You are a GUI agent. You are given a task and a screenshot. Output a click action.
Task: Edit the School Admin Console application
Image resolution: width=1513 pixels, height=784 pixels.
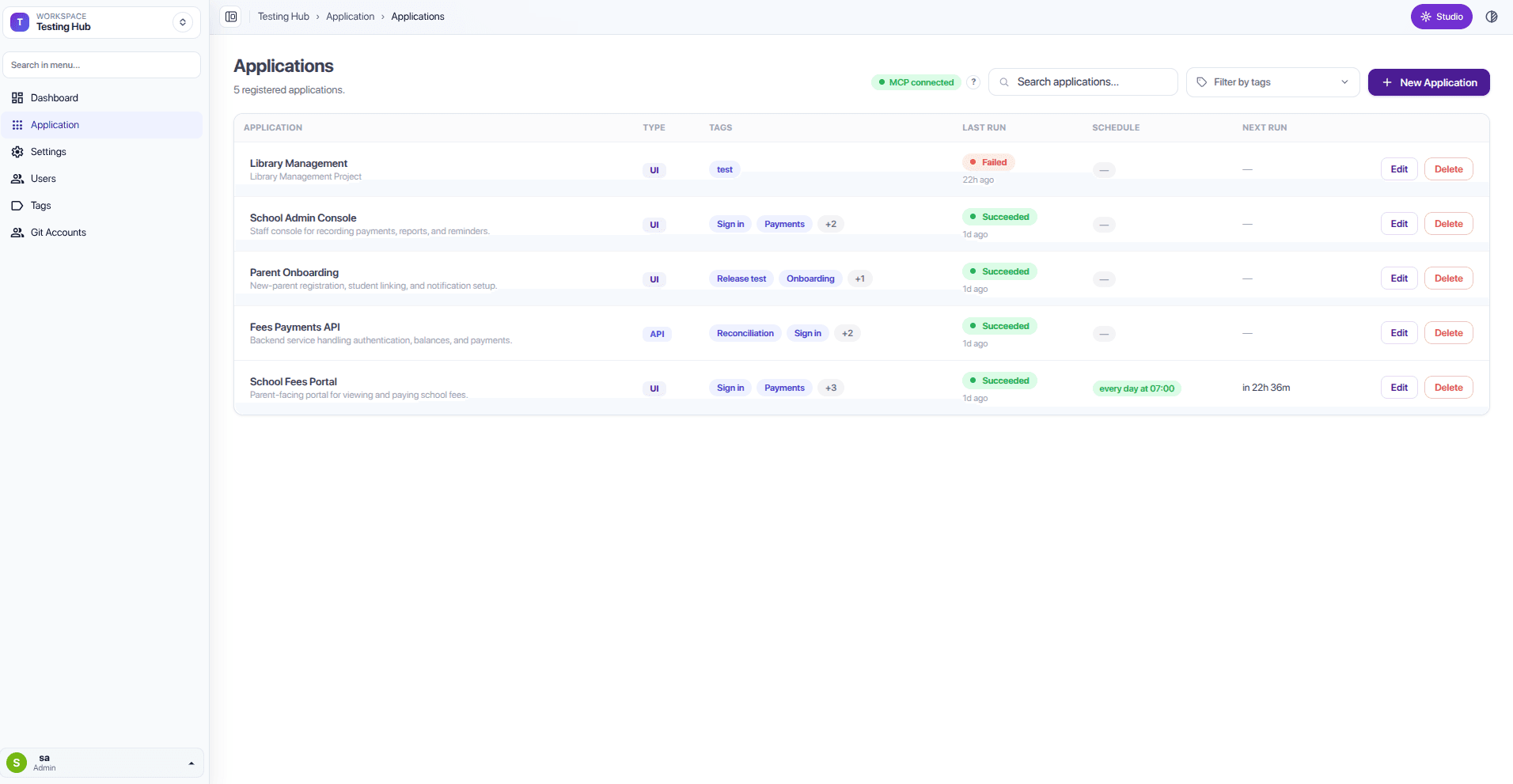pos(1399,224)
